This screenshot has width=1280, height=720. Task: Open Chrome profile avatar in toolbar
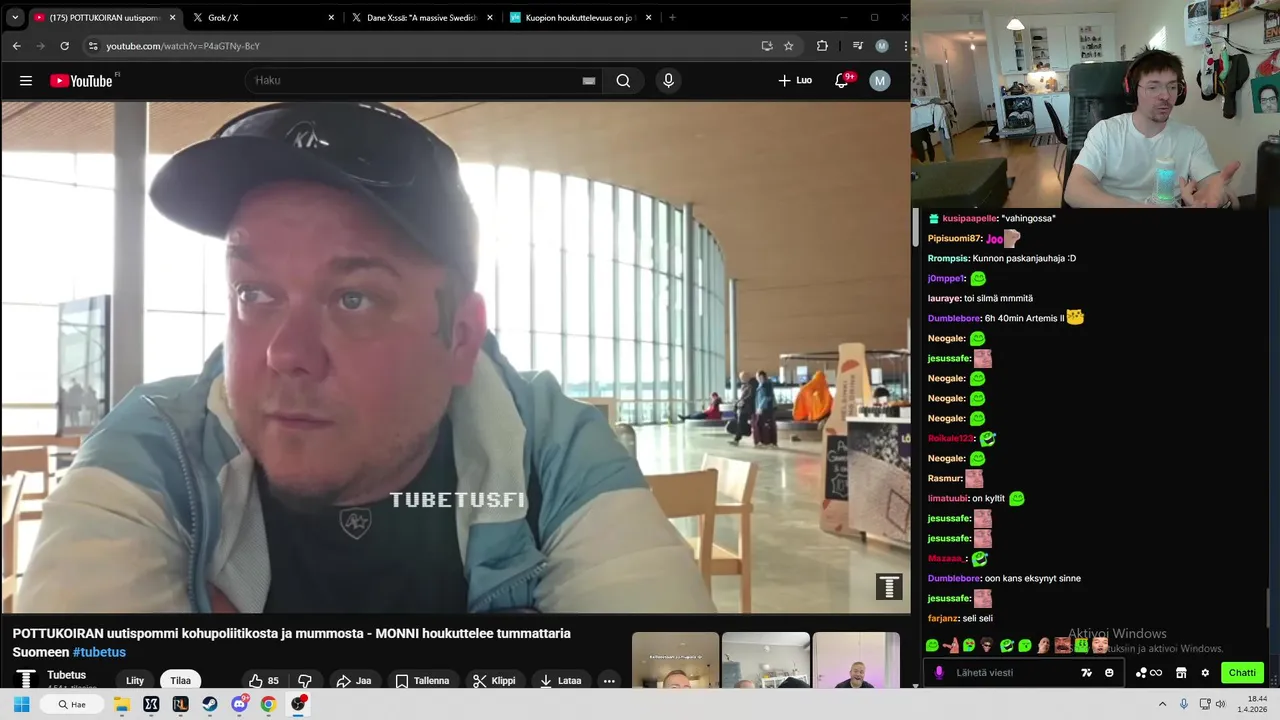[x=881, y=46]
